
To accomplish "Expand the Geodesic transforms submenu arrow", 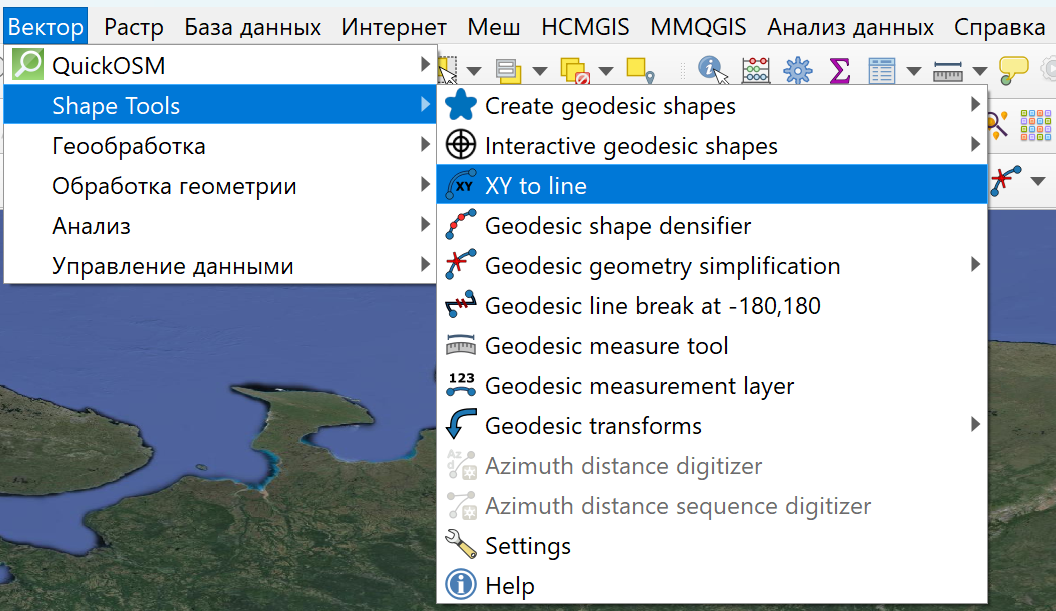I will click(975, 424).
